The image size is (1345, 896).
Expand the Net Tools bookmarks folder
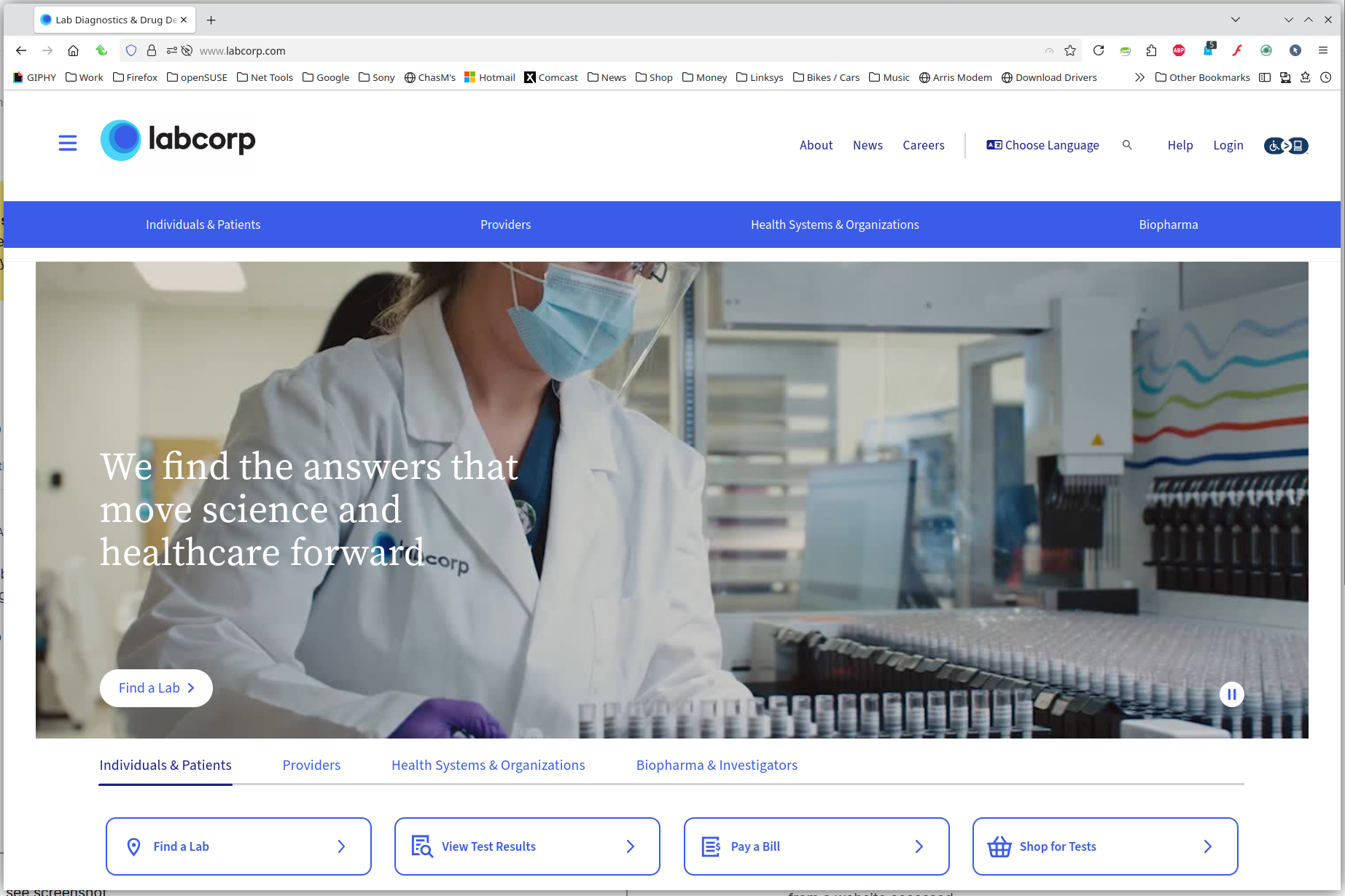(x=265, y=77)
